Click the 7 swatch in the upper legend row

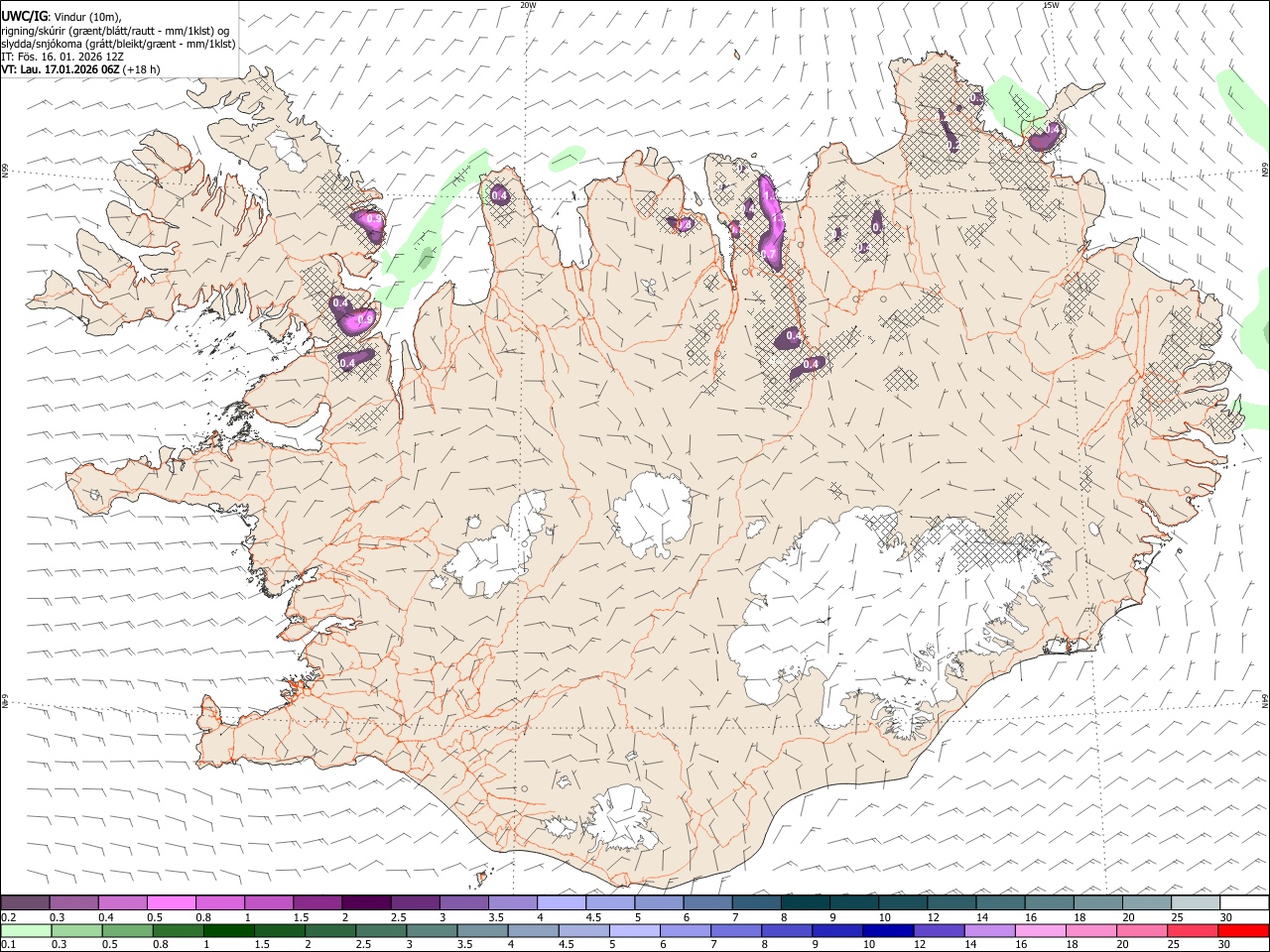756,902
